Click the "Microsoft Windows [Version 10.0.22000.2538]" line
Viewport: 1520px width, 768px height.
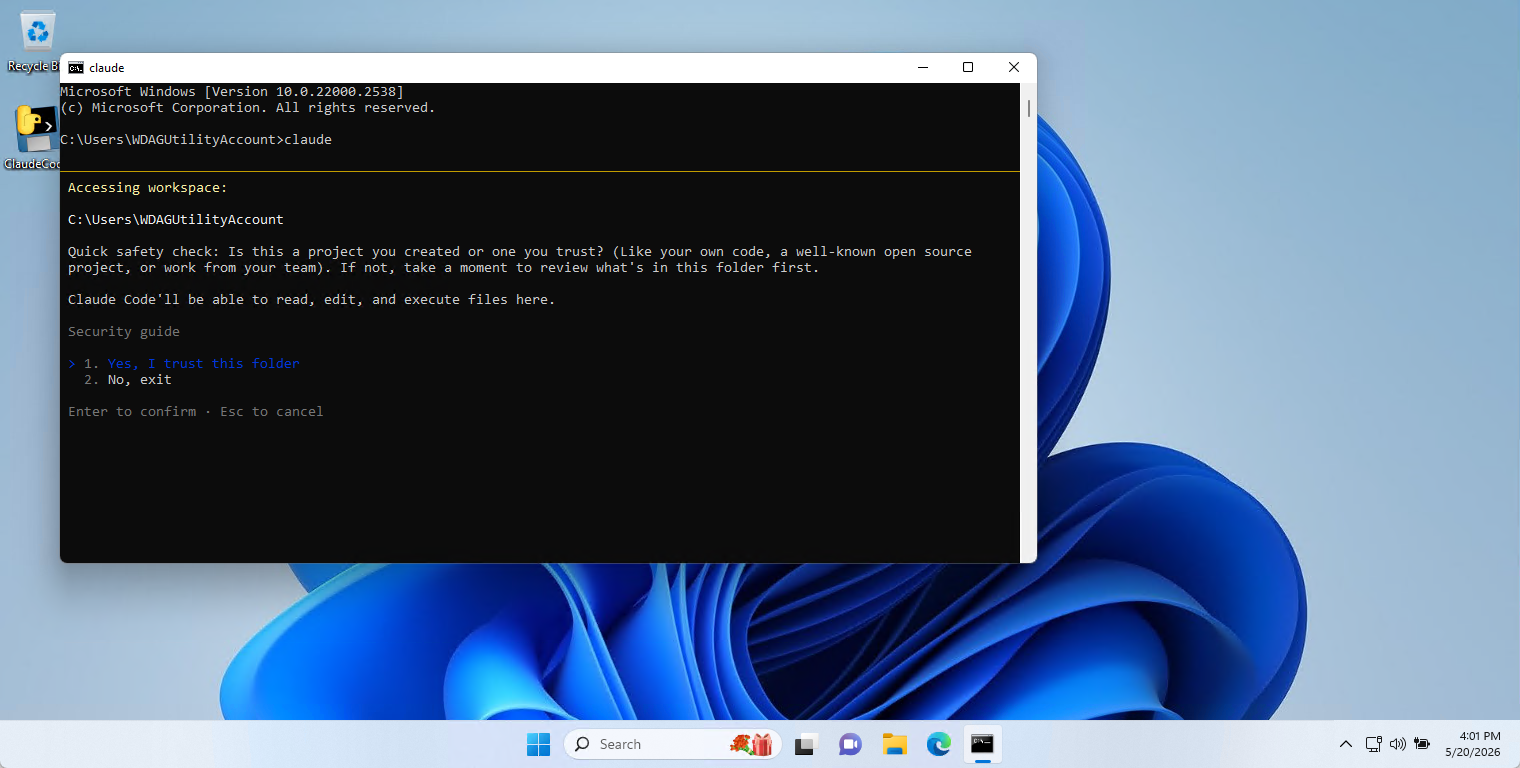pos(232,92)
